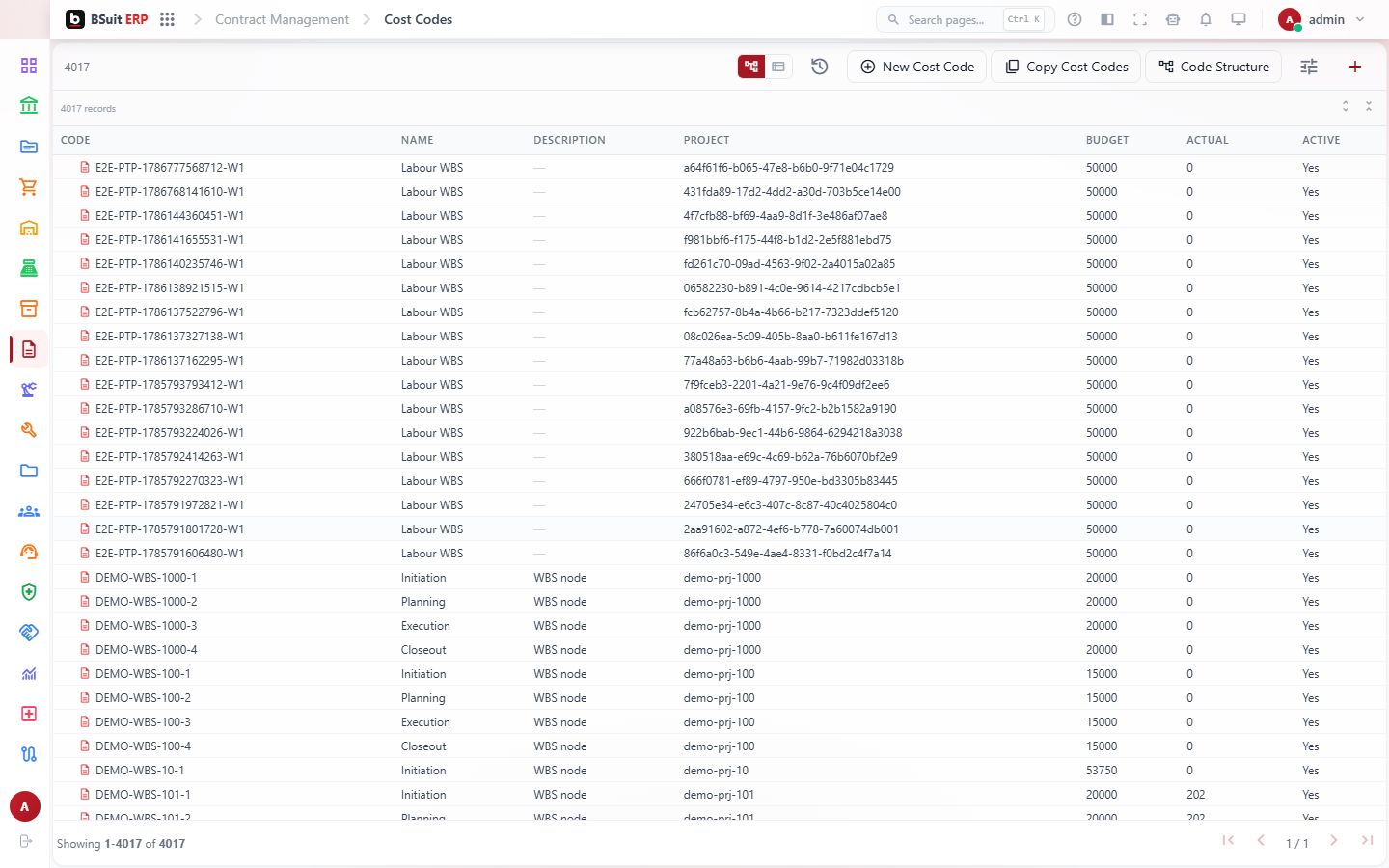Select row DEMO-WBS-1000-1
The height and width of the screenshot is (868, 1389).
(x=719, y=577)
